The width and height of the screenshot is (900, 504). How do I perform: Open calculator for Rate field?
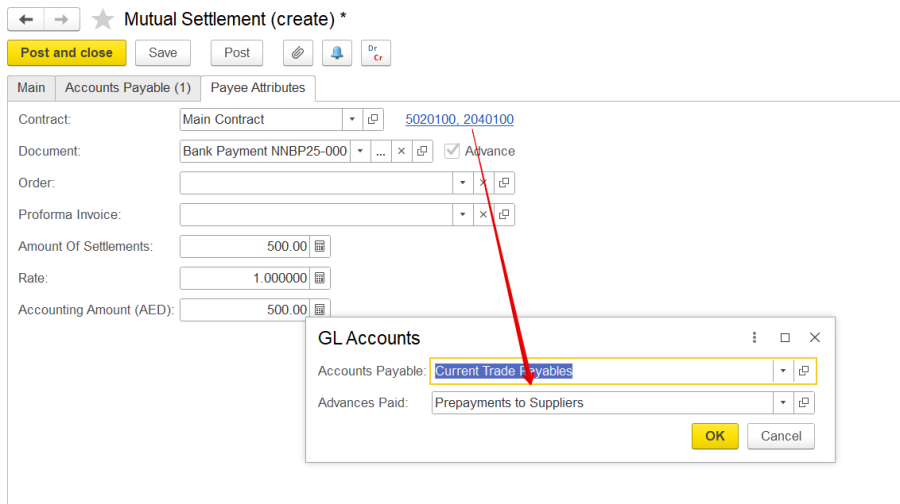pos(320,278)
